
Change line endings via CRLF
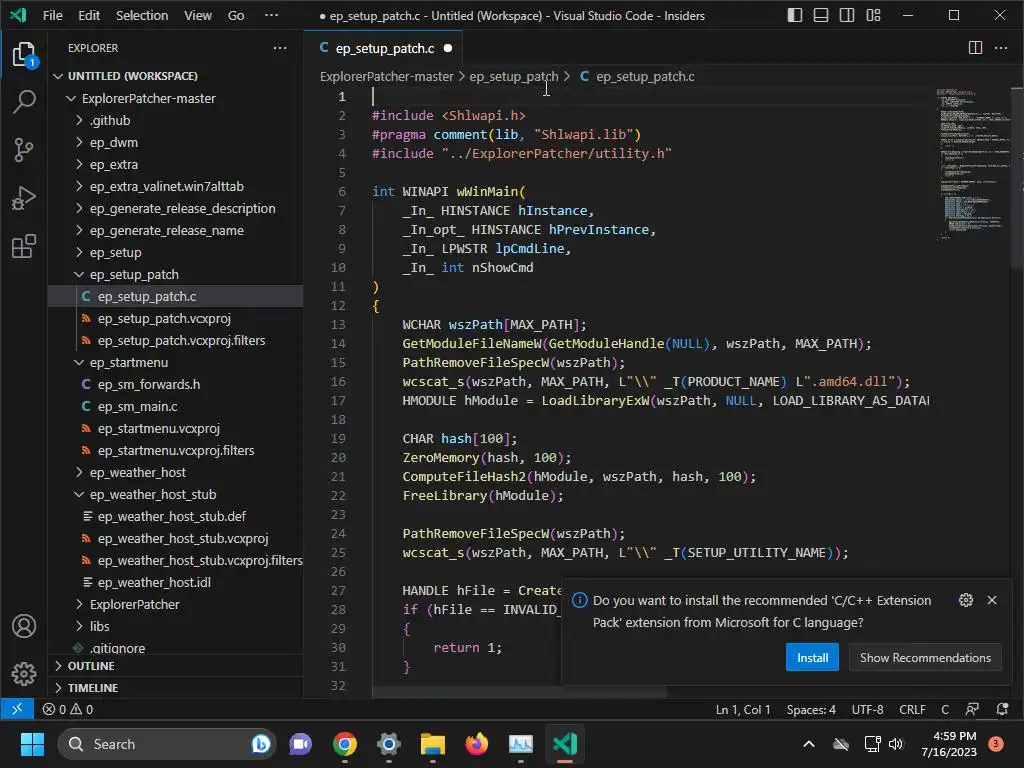click(x=912, y=709)
